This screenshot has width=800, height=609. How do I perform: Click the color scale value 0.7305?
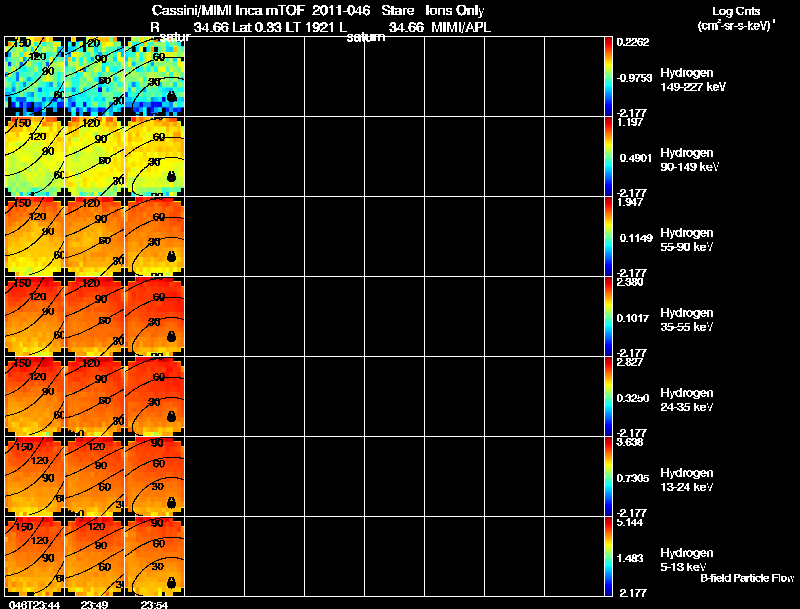(x=633, y=478)
